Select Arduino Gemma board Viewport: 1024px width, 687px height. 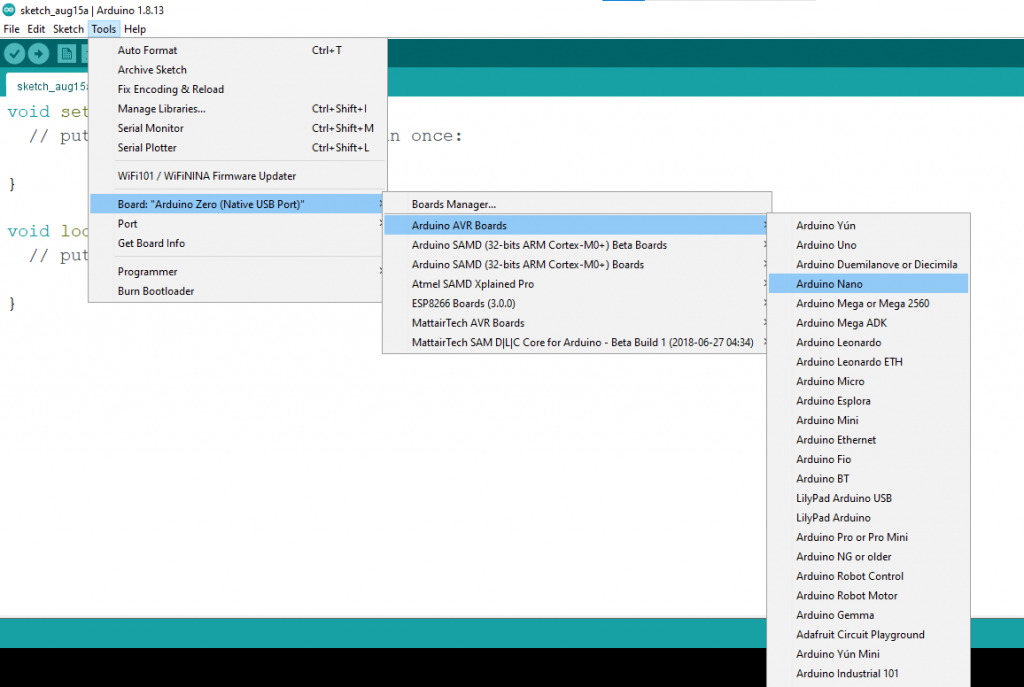[869, 615]
